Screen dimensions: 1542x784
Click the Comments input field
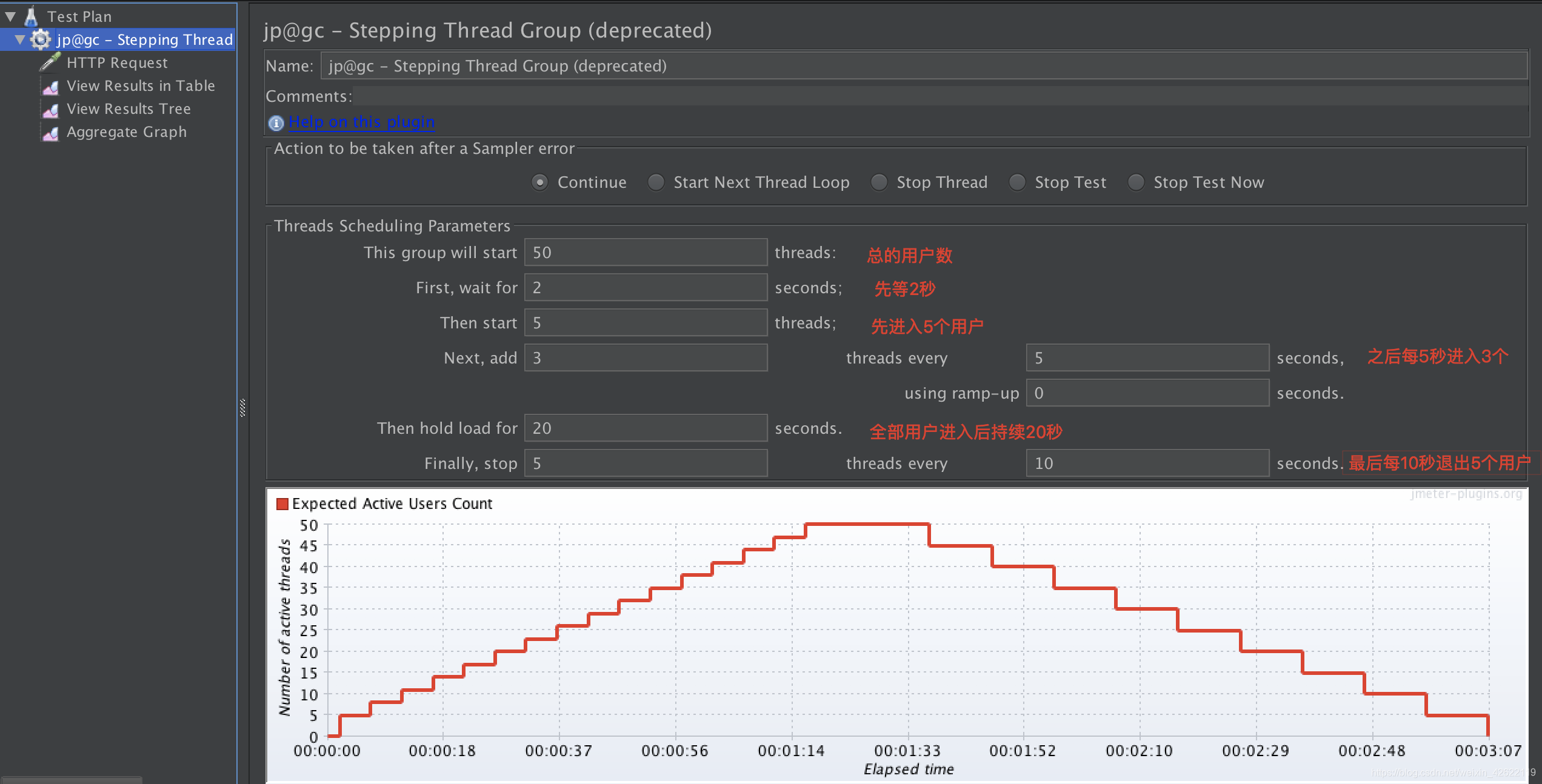click(941, 96)
